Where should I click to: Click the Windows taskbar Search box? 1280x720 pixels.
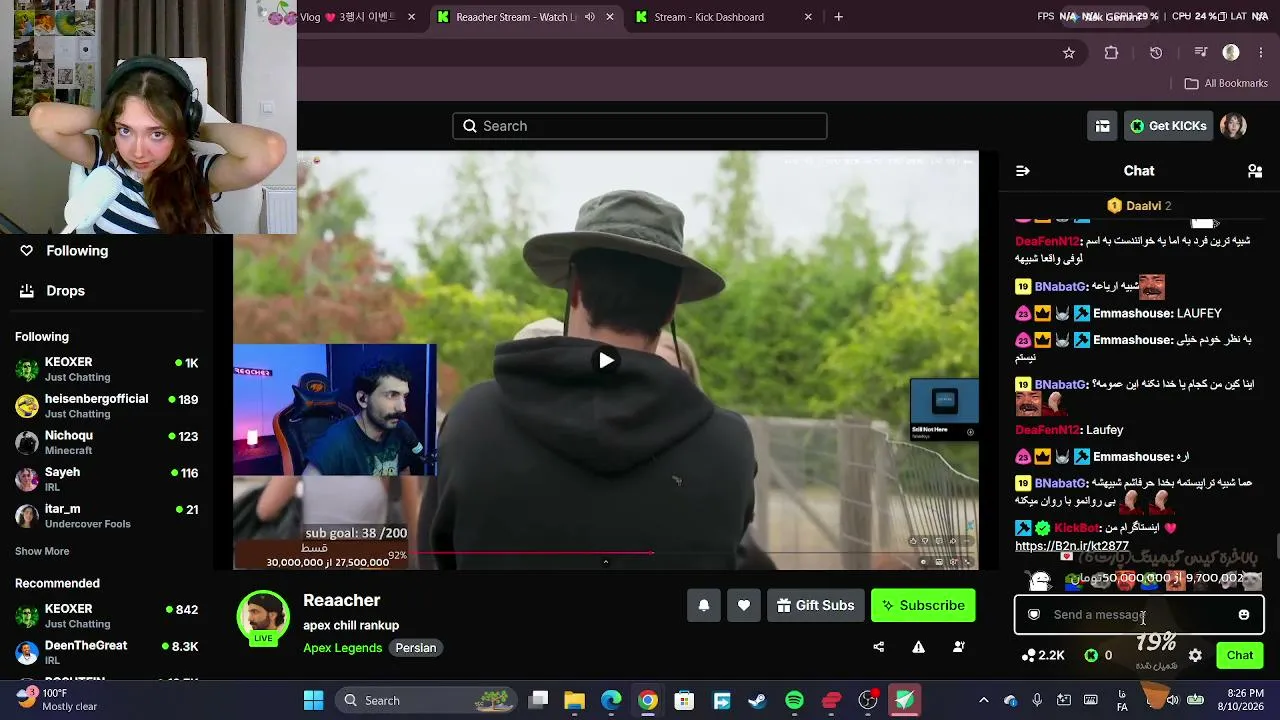428,700
